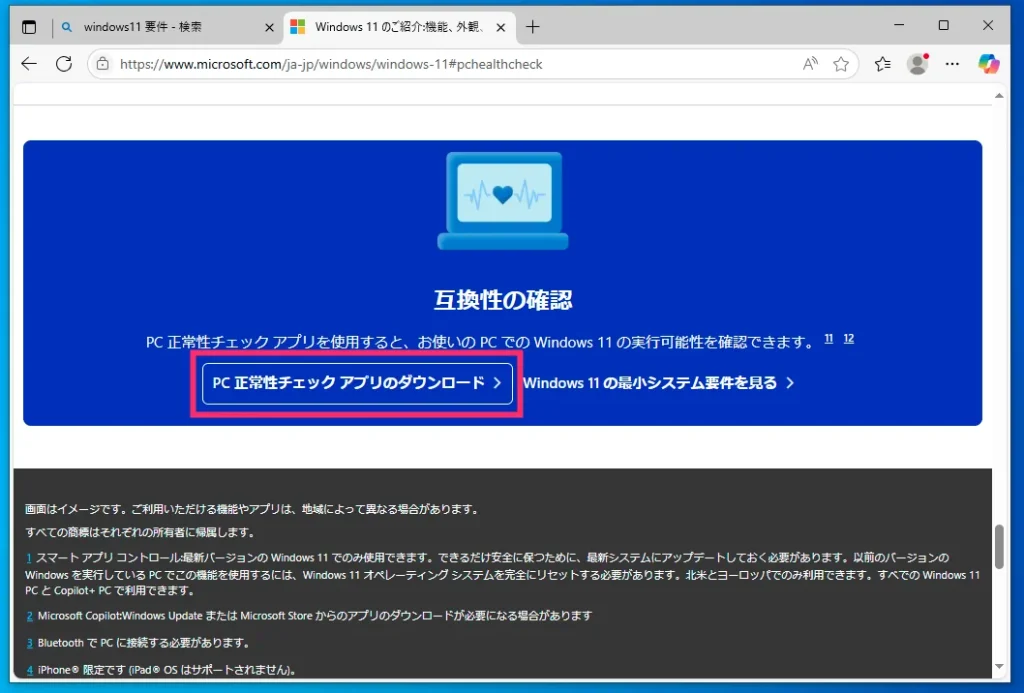The image size is (1024, 693).
Task: Click footnote number 1 スマート アプリ コントロール
Action: (x=29, y=558)
